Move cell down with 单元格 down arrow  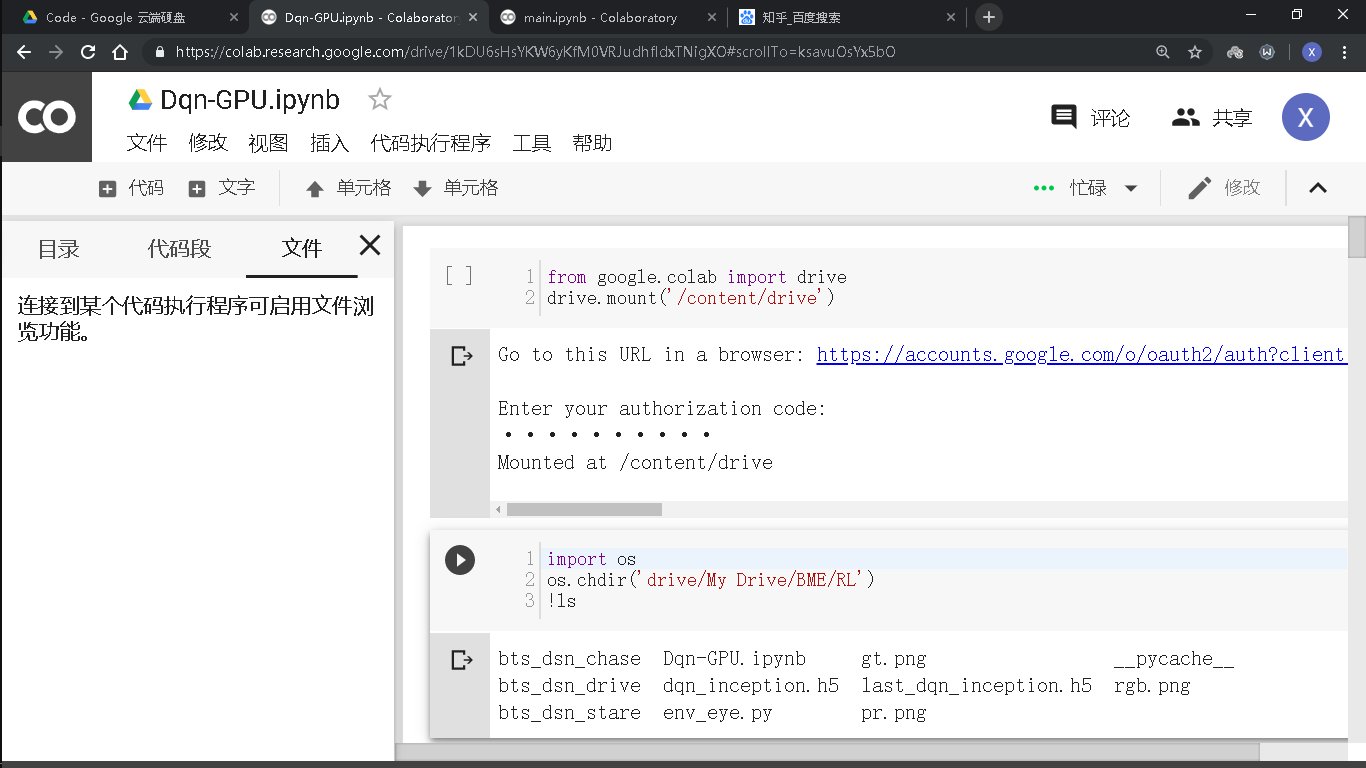(x=456, y=188)
